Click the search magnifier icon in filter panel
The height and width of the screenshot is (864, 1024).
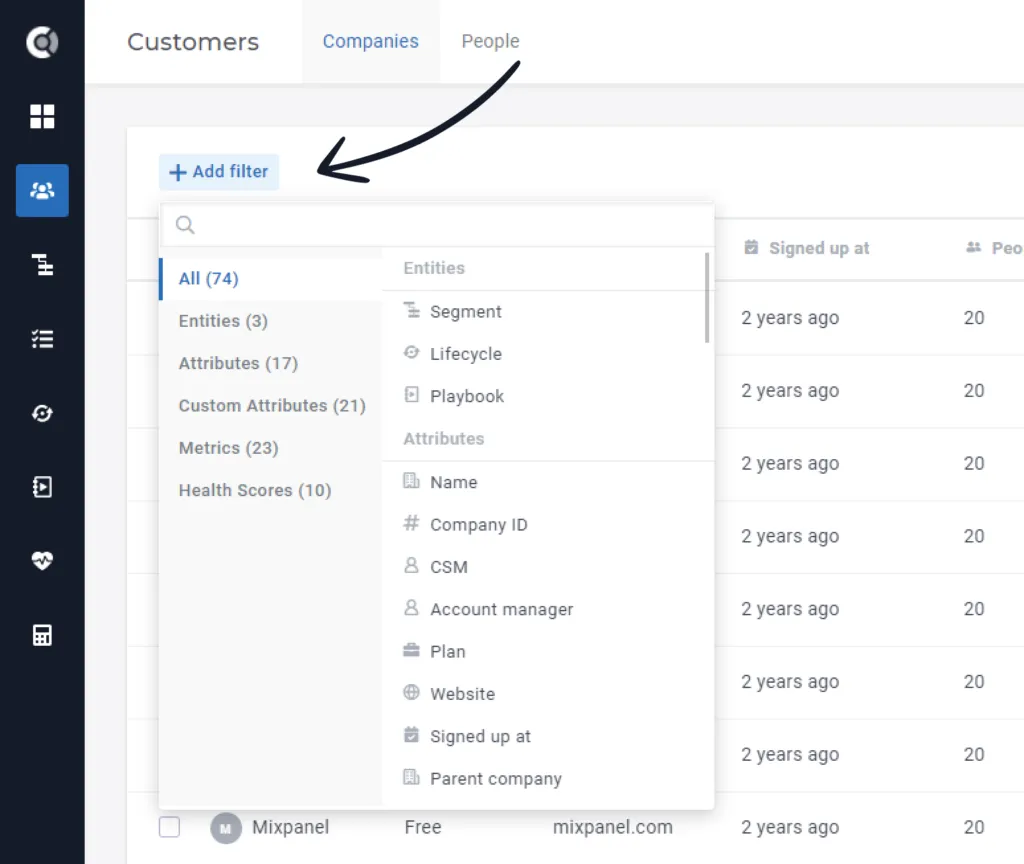185,225
